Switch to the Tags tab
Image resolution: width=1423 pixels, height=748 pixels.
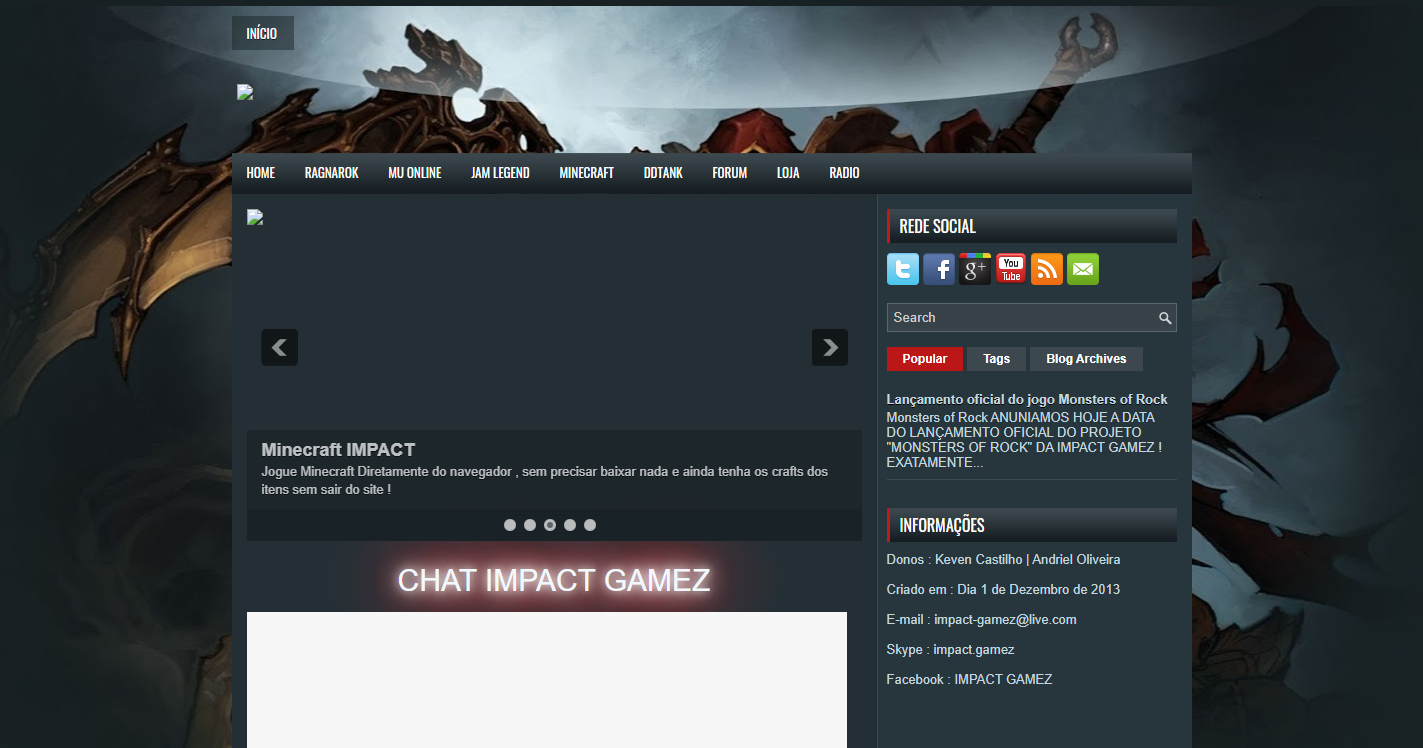tap(996, 358)
